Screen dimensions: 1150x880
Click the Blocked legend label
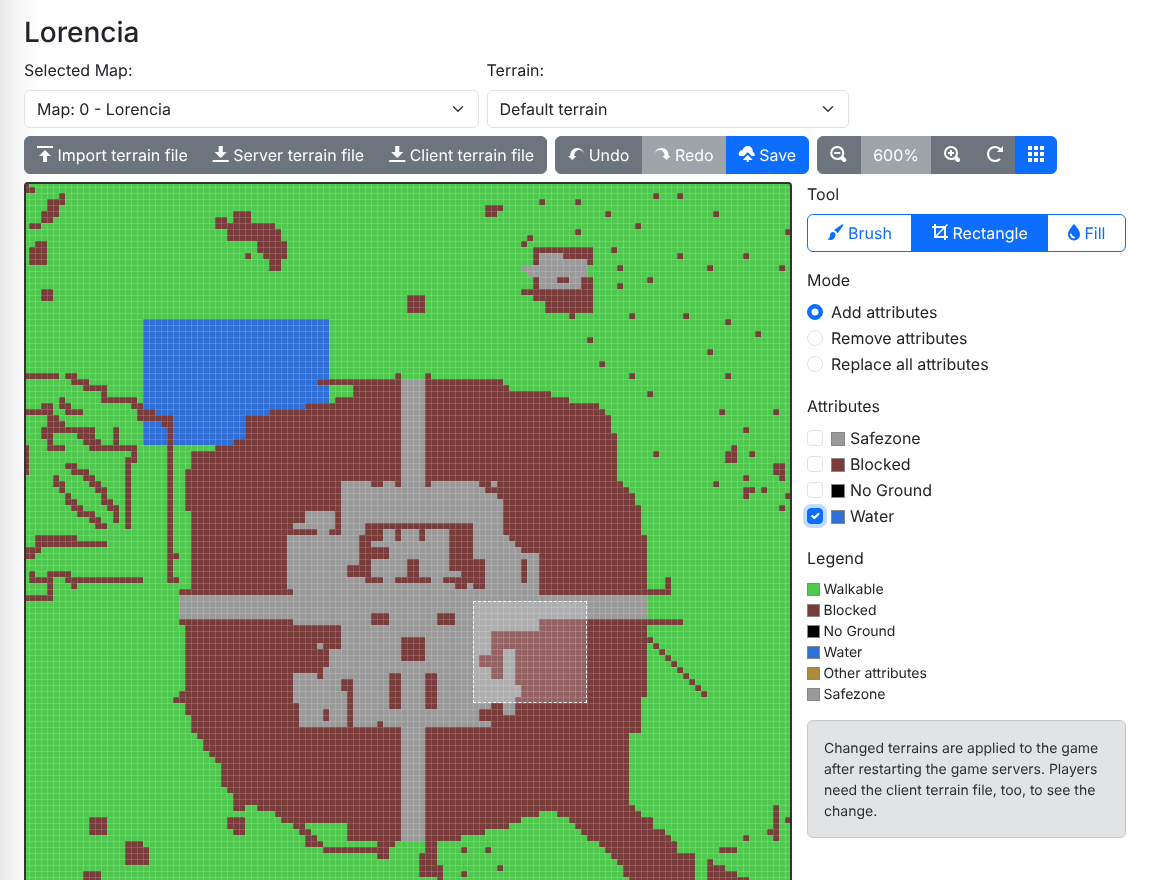click(849, 610)
